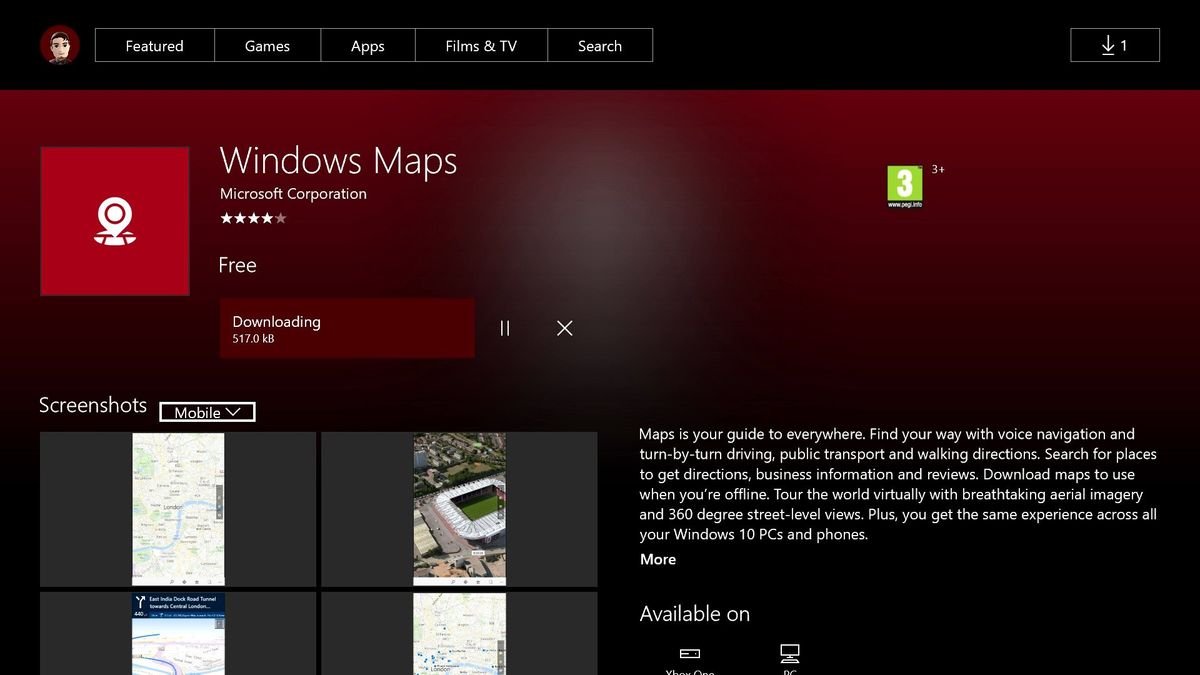Open the download queue icon

[x=1114, y=45]
